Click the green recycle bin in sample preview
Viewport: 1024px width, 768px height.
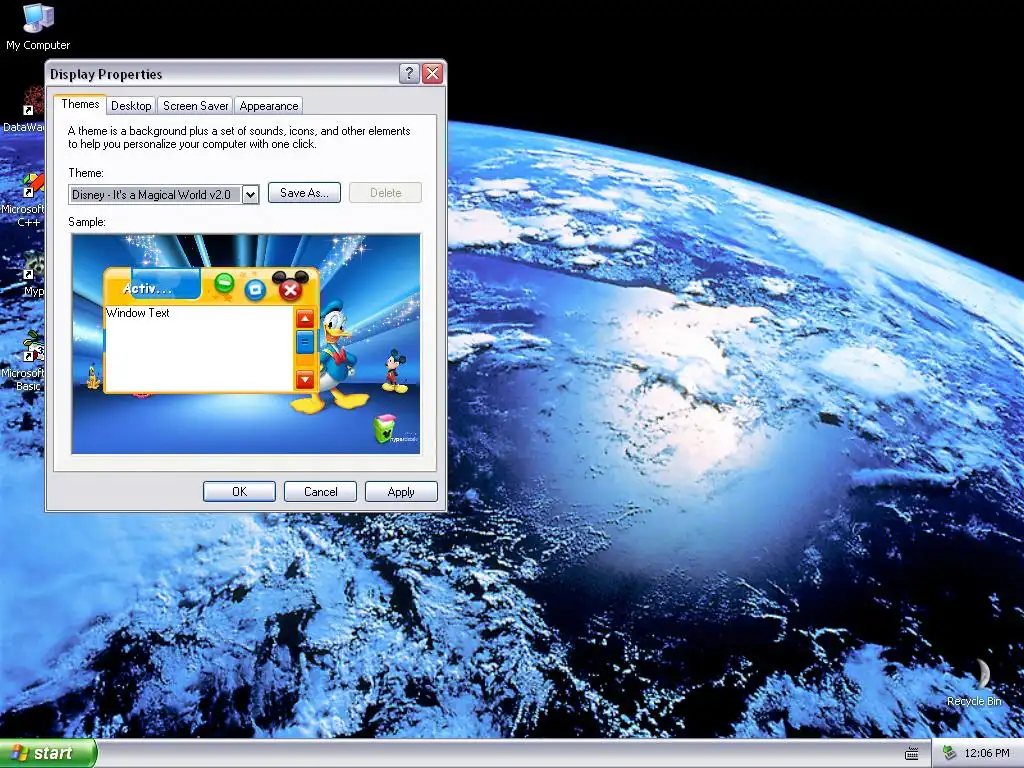[x=385, y=428]
